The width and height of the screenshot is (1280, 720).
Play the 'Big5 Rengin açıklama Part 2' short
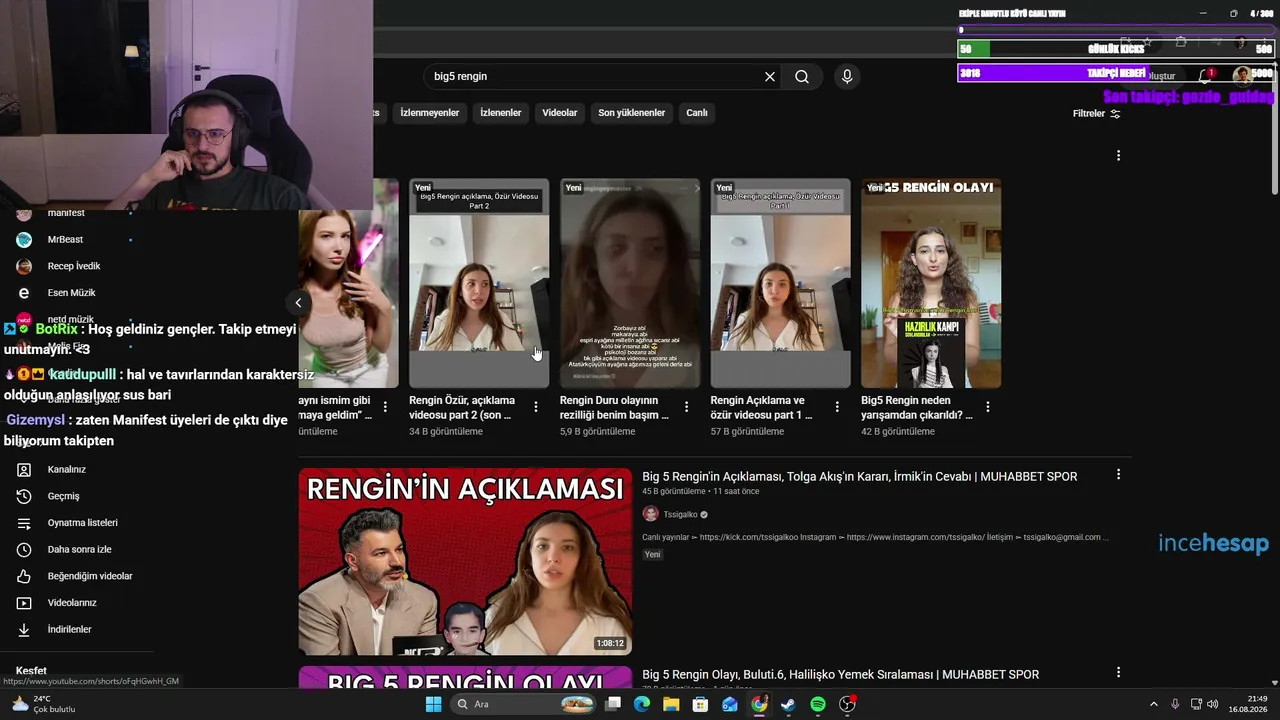tap(479, 283)
